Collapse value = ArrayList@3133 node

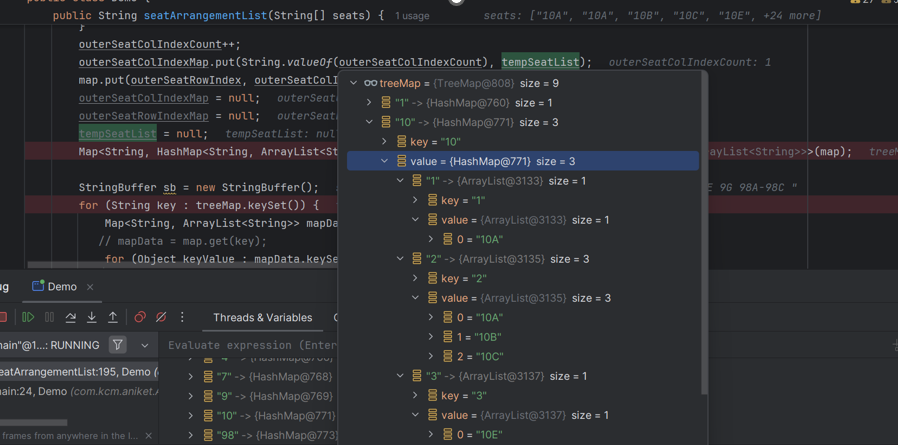click(416, 220)
